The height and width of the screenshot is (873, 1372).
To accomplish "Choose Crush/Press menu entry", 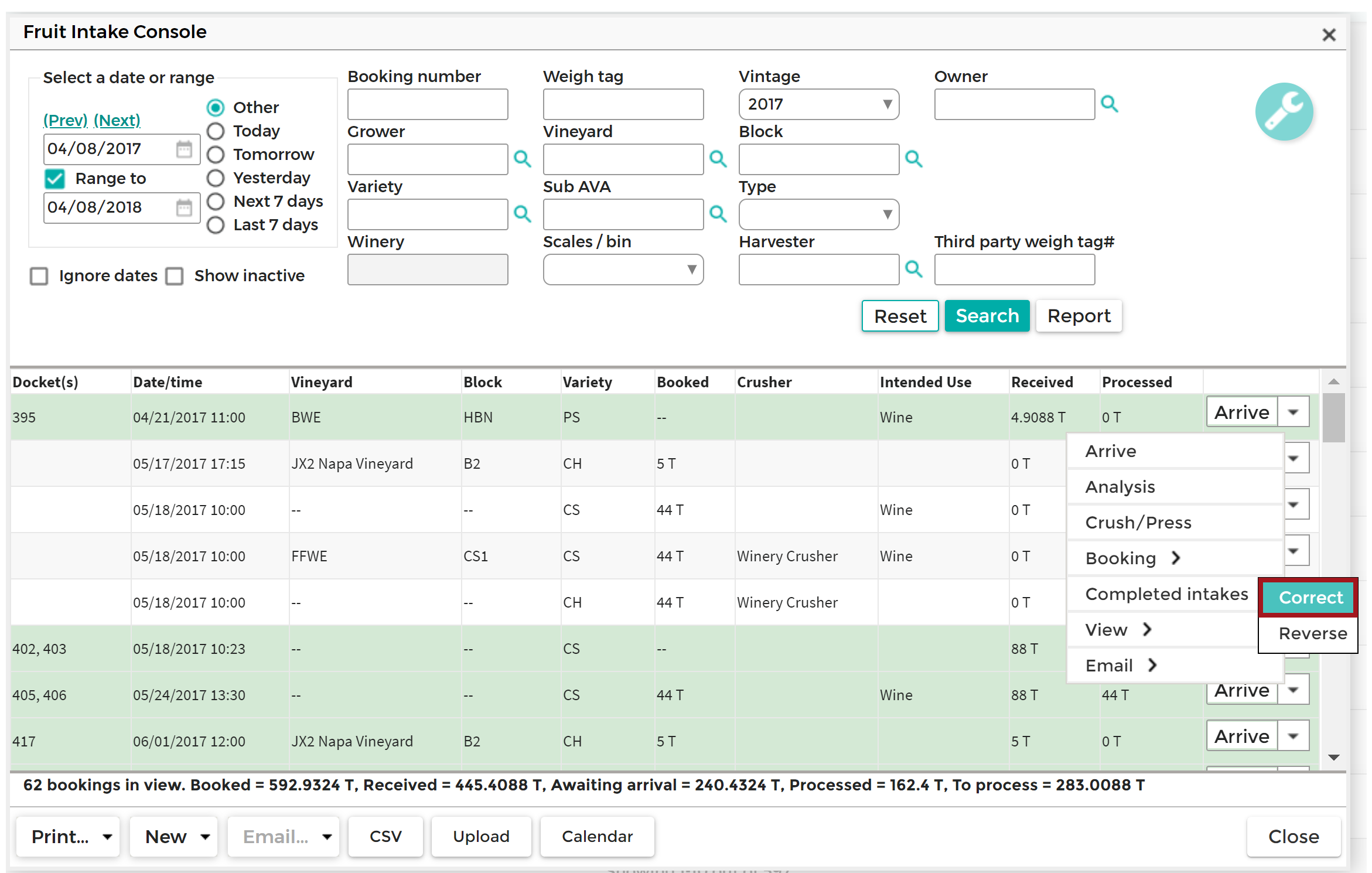I will coord(1175,523).
